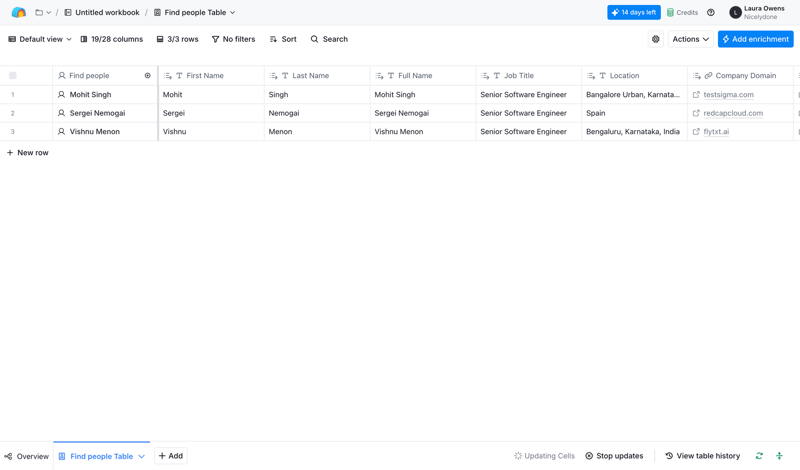Open table settings gear icon

click(x=656, y=39)
